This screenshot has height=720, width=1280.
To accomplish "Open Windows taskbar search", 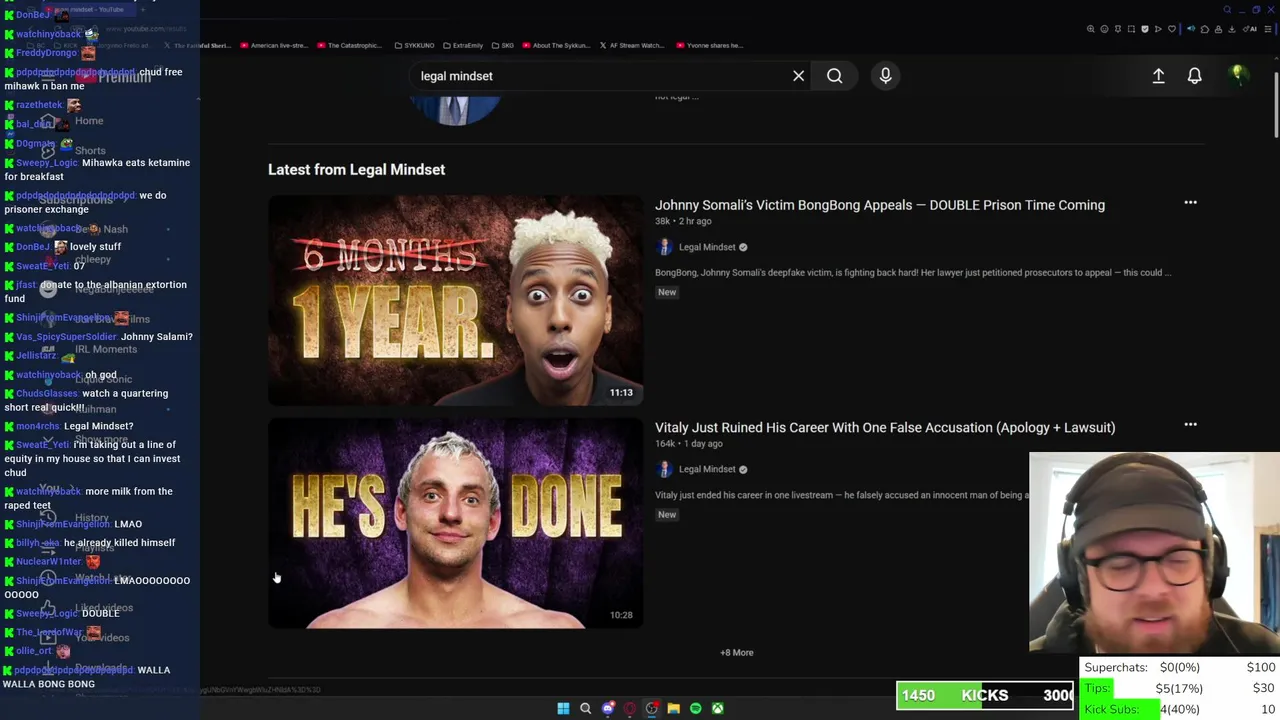I will 585,708.
